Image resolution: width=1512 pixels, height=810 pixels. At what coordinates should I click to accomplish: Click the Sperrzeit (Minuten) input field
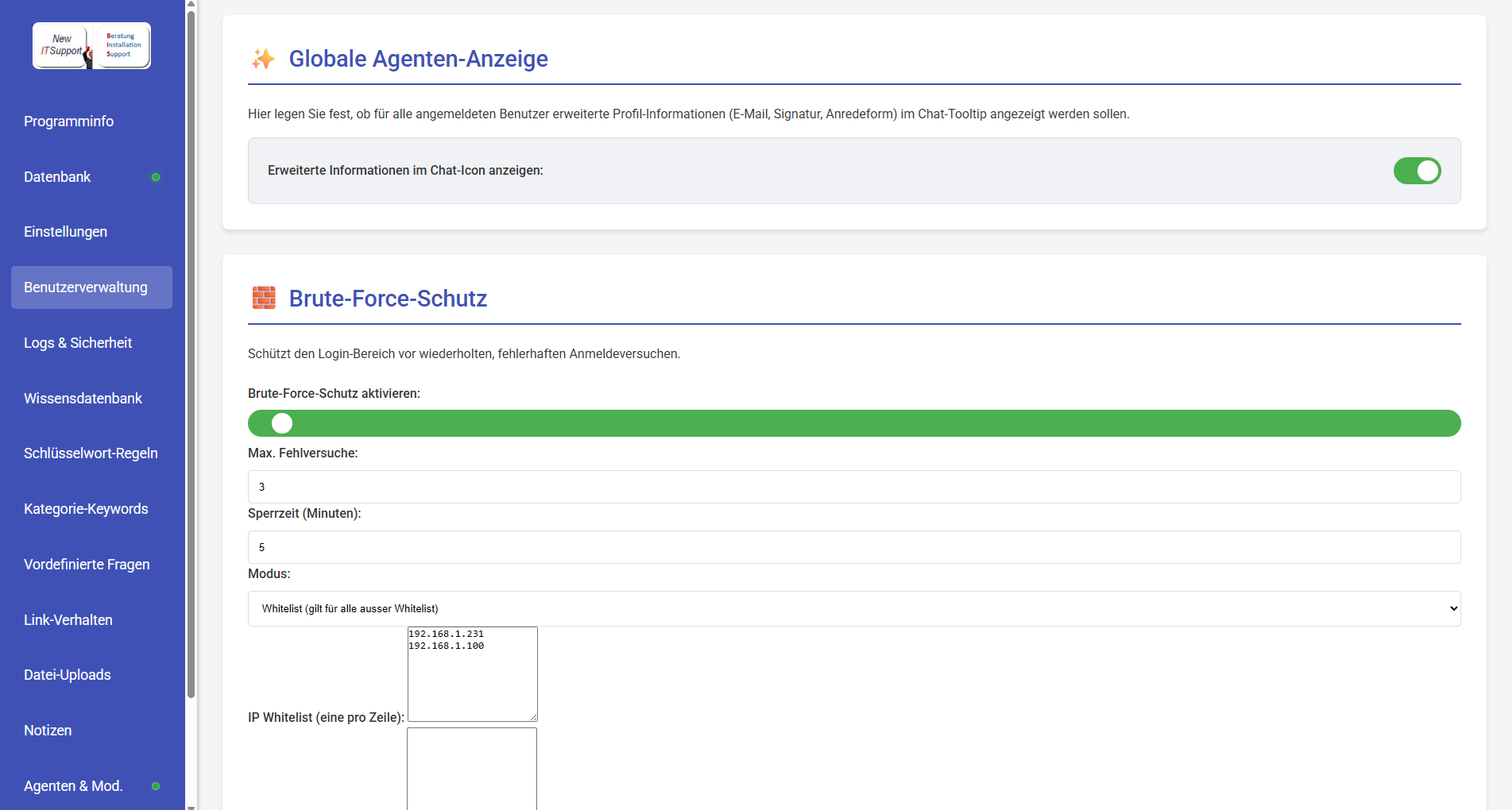click(853, 547)
